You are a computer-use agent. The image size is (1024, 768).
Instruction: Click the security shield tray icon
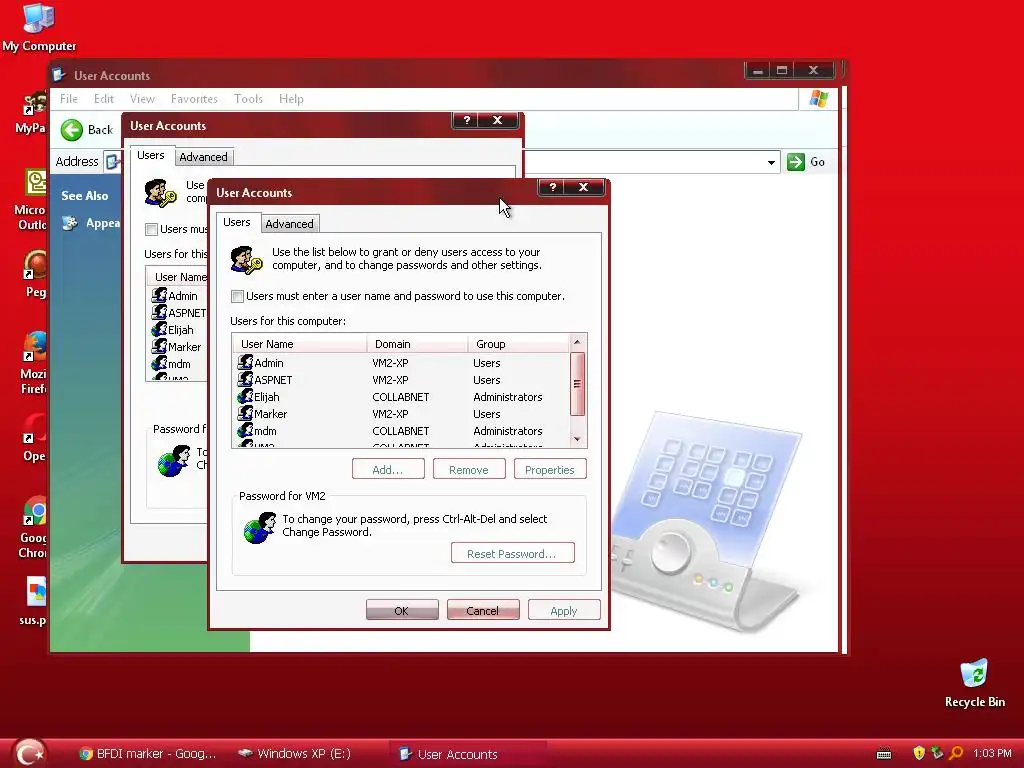pyautogui.click(x=918, y=753)
